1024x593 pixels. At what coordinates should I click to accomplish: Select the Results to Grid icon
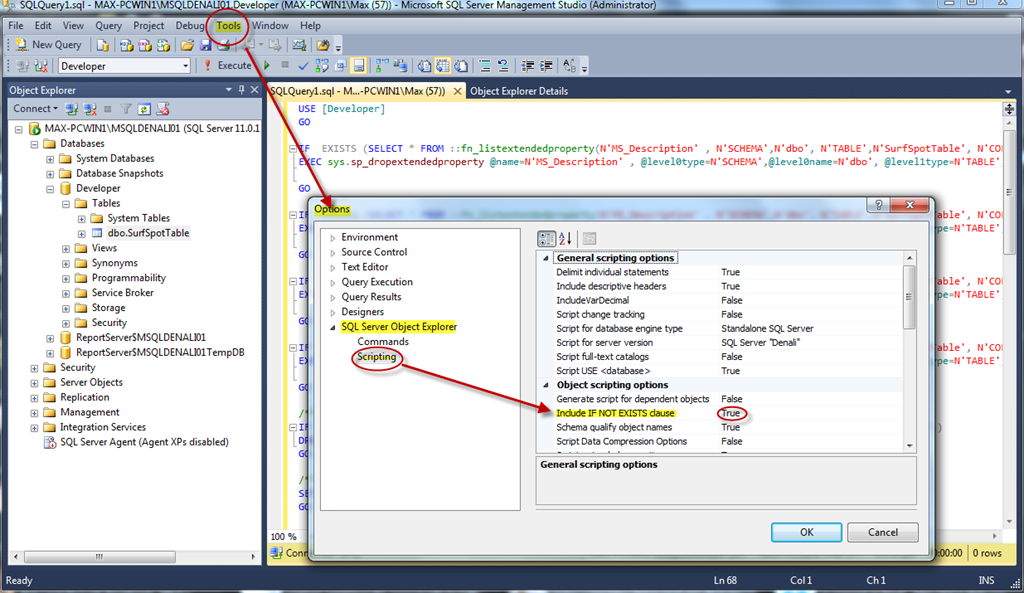tap(443, 65)
